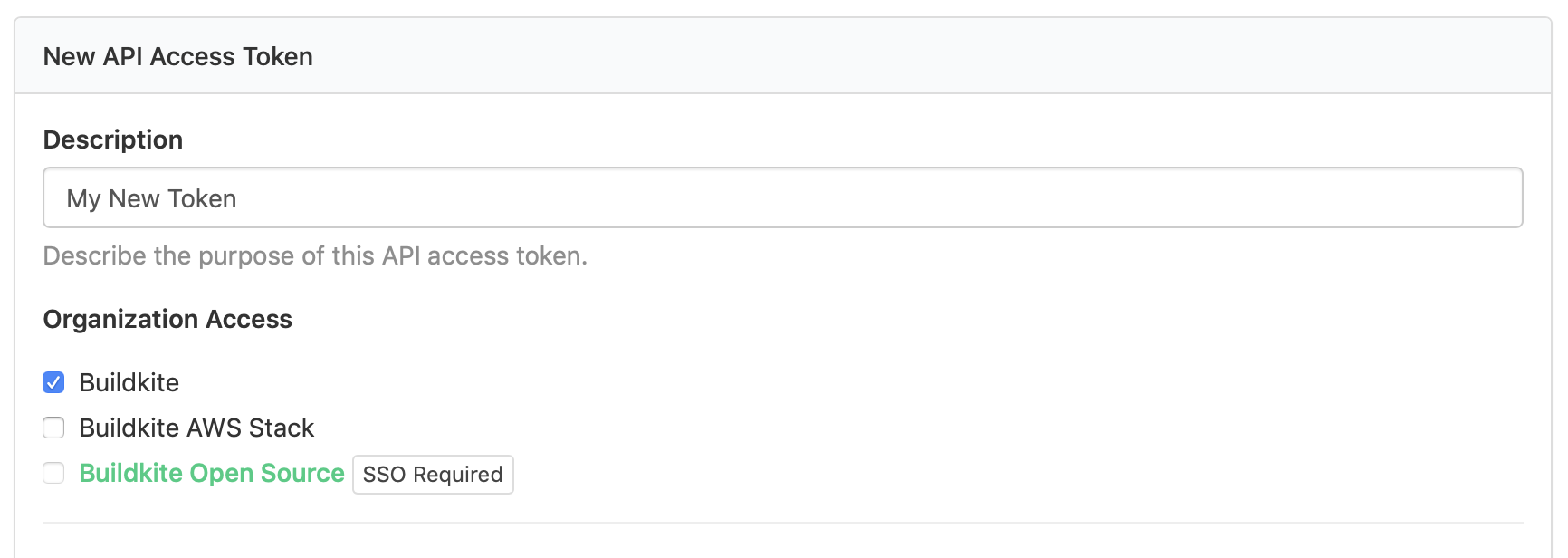Toggle the Buildkite Open Source checkbox
This screenshot has width=1568, height=558.
[x=54, y=473]
